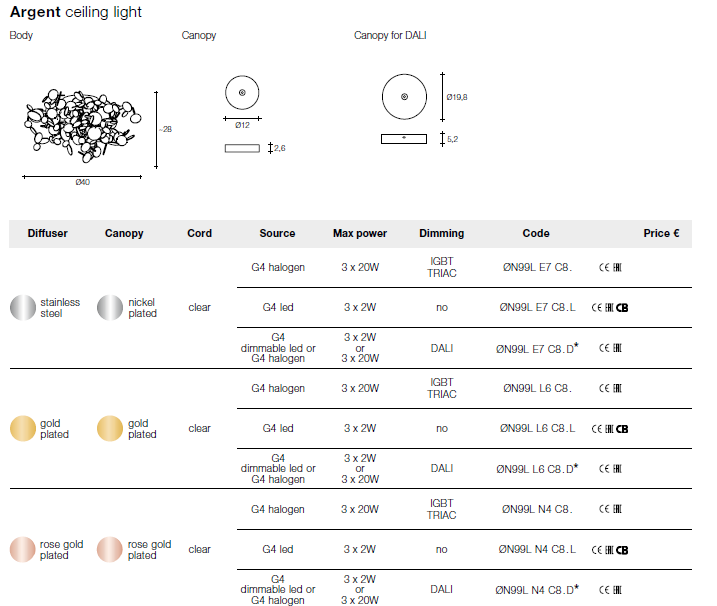
Task: Click the CE mark in ØN99L E7 C8.D row
Action: (x=604, y=348)
